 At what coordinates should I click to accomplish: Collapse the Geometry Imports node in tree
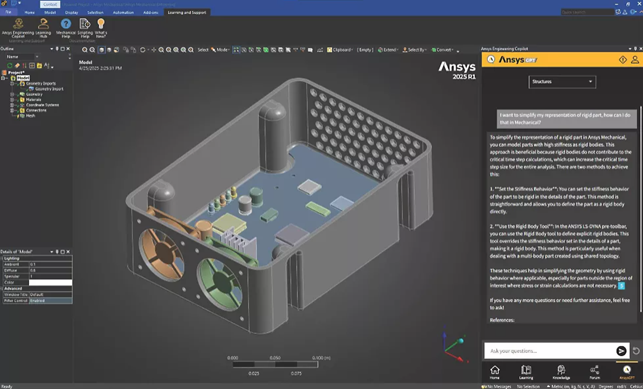(x=12, y=84)
